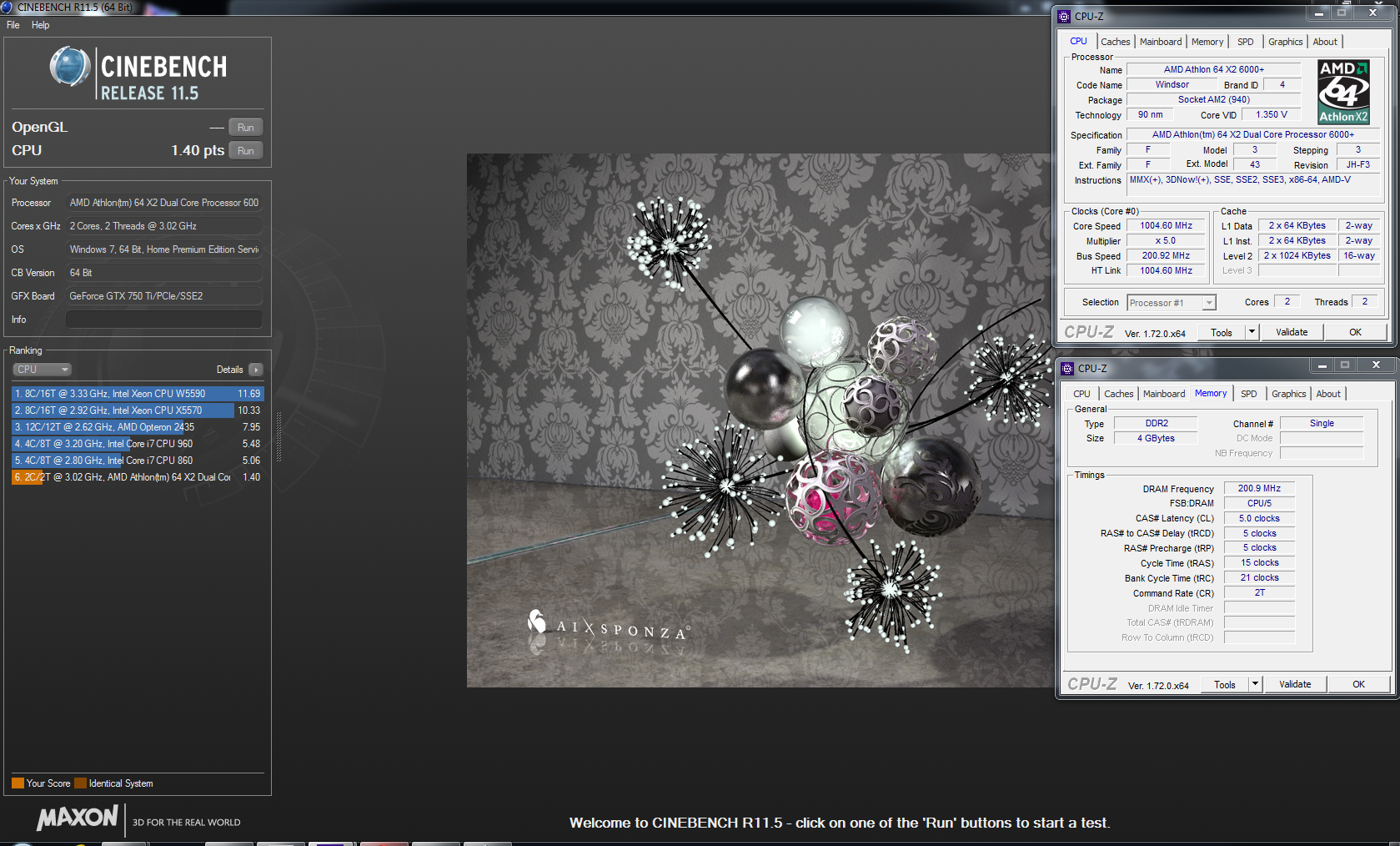Image resolution: width=1400 pixels, height=846 pixels.
Task: Switch to SPD tab in Memory CPU-Z window
Action: coord(1248,394)
